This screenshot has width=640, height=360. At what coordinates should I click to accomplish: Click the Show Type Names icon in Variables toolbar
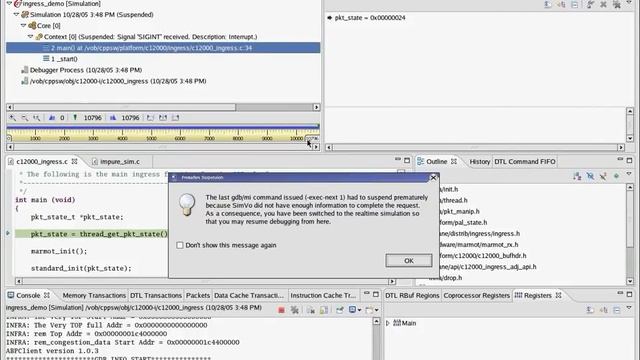(x=548, y=4)
